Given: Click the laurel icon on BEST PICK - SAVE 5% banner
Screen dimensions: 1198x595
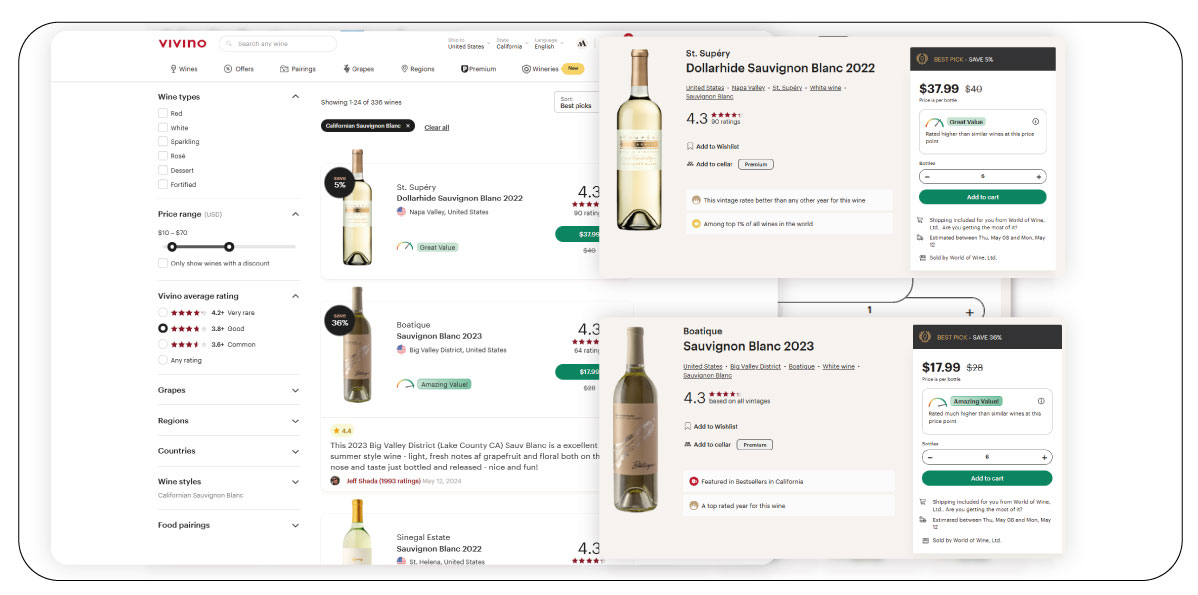Looking at the screenshot, I should 922,59.
